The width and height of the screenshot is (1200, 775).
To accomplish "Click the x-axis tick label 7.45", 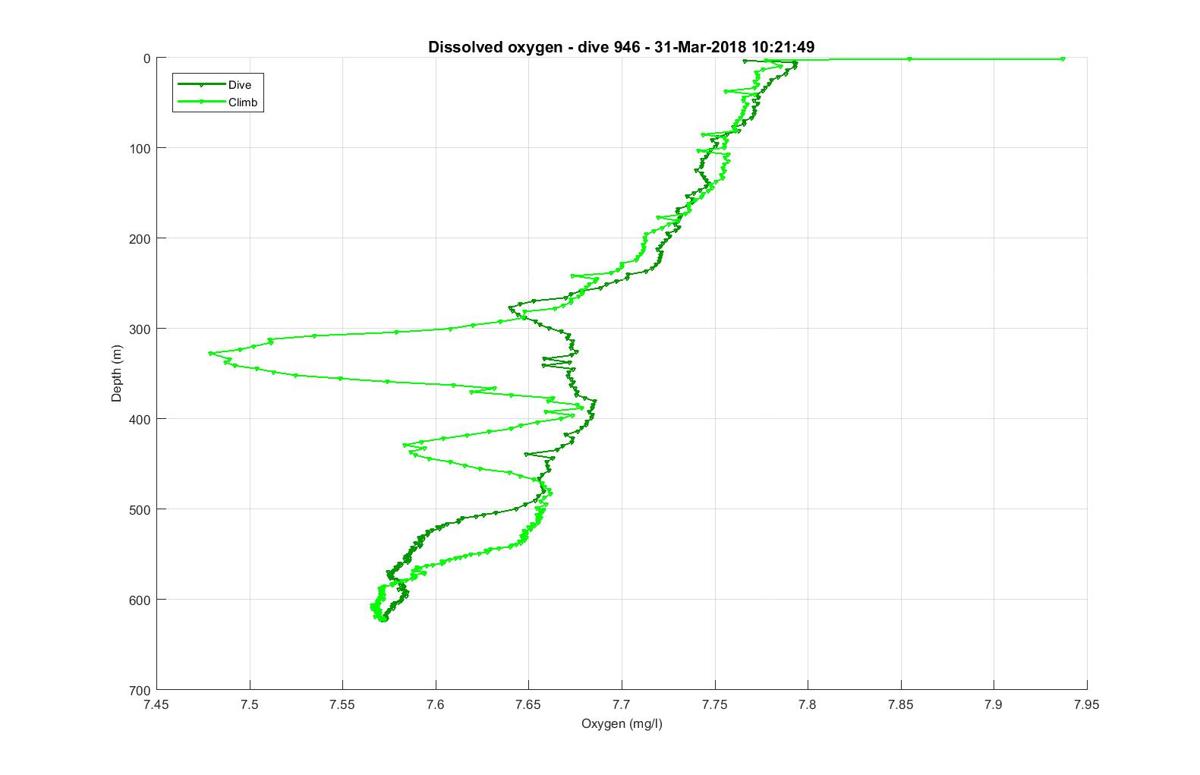I will [157, 704].
